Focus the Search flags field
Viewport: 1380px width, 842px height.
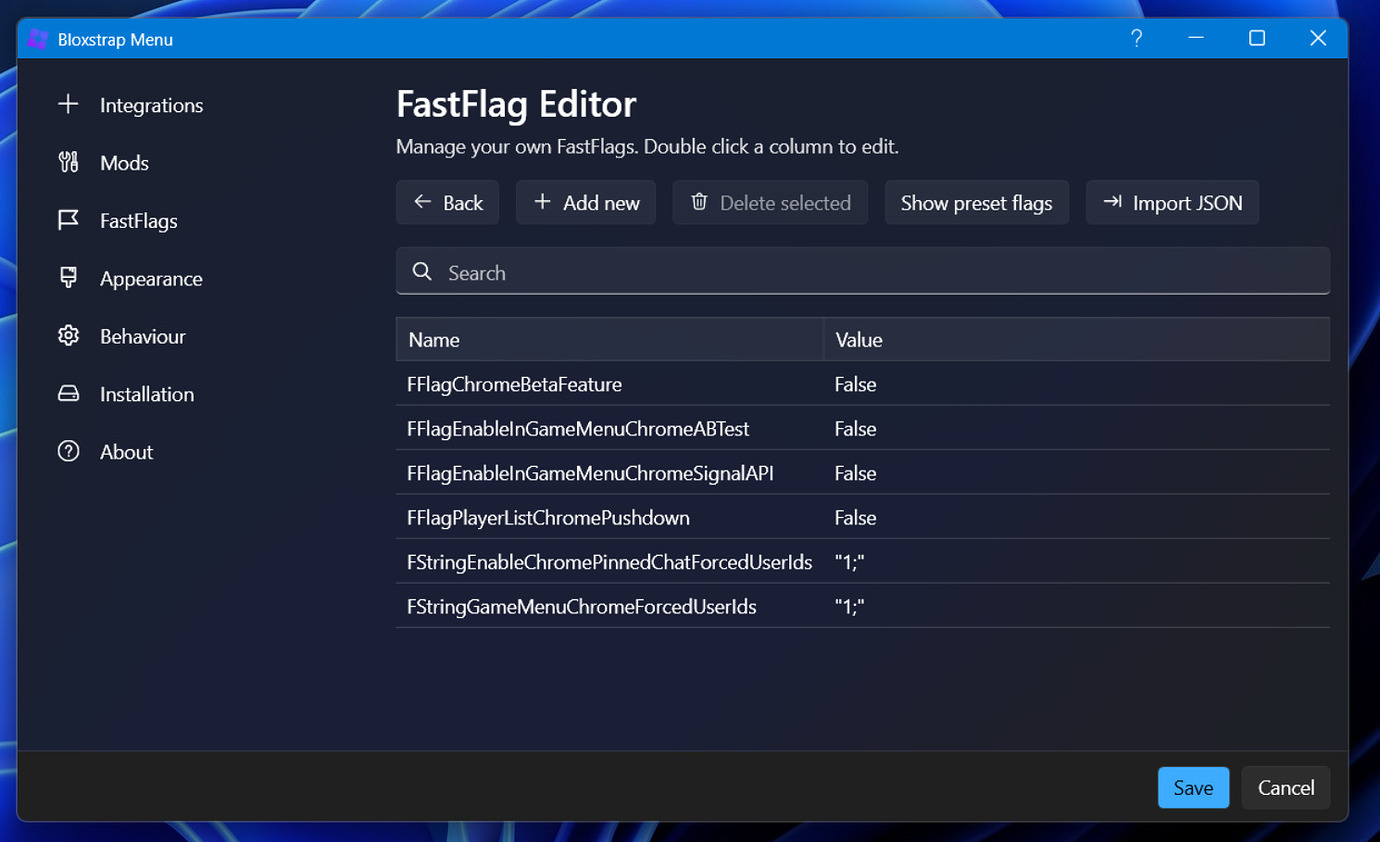click(880, 272)
